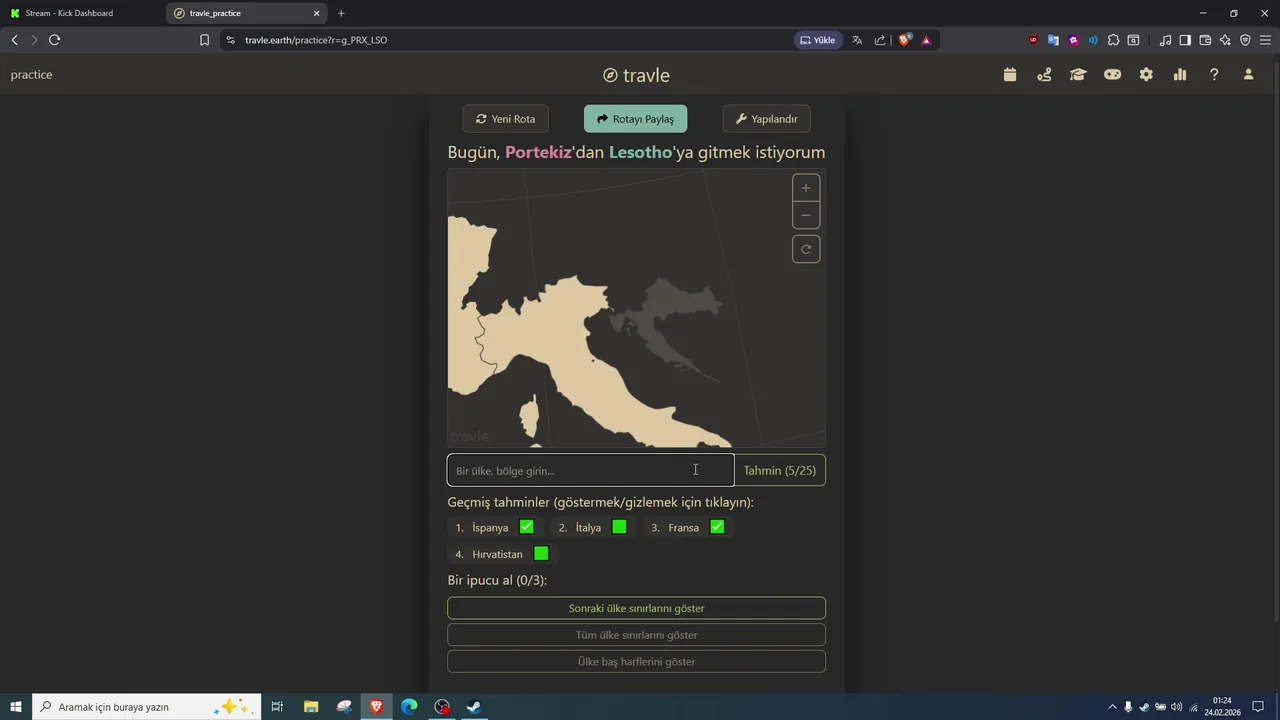Bookmark this page using the bookmark icon
Viewport: 1280px width, 720px height.
pos(204,40)
